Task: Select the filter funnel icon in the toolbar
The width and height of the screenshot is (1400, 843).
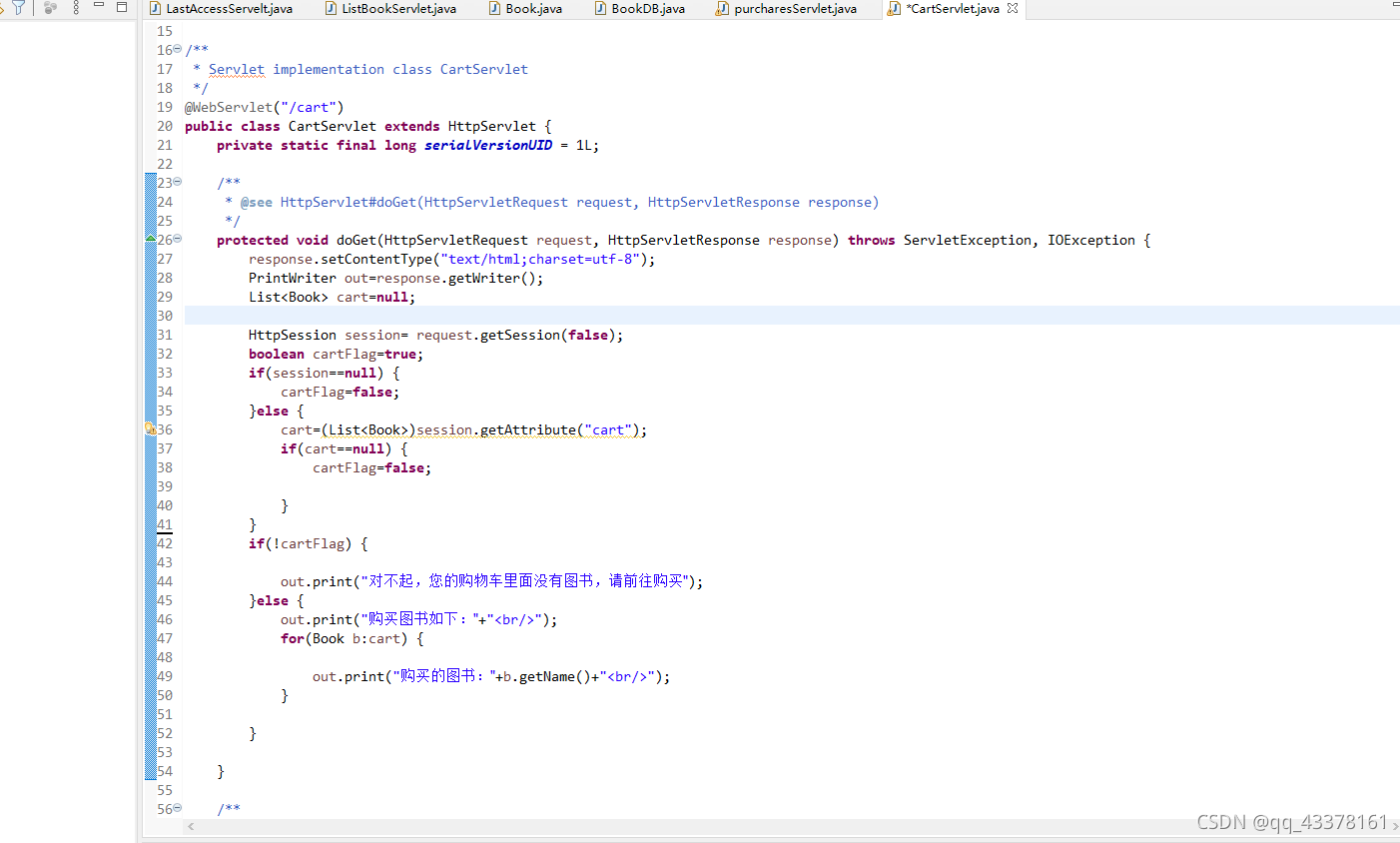Action: [x=18, y=7]
